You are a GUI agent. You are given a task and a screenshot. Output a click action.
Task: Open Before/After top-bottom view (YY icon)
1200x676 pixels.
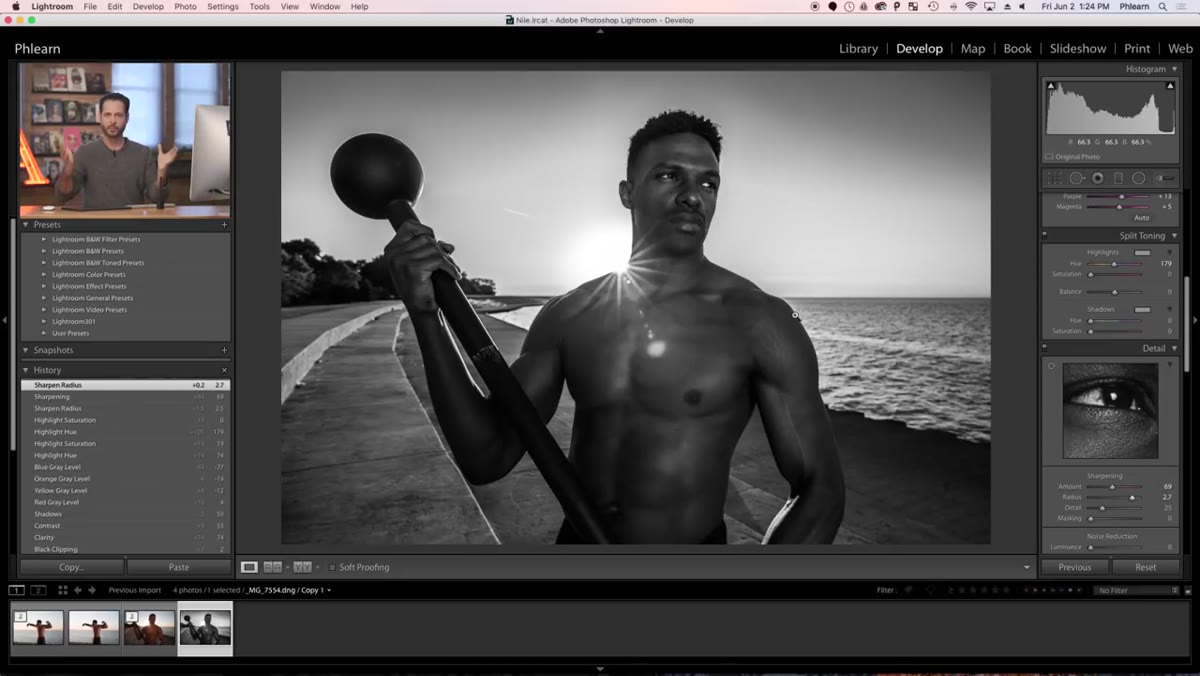302,567
